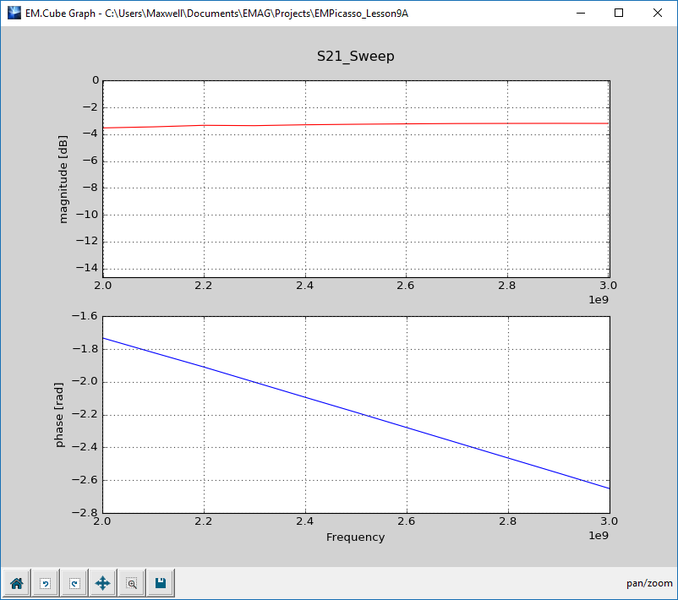Click the blue phase curve
This screenshot has width=678, height=600.
coord(355,413)
